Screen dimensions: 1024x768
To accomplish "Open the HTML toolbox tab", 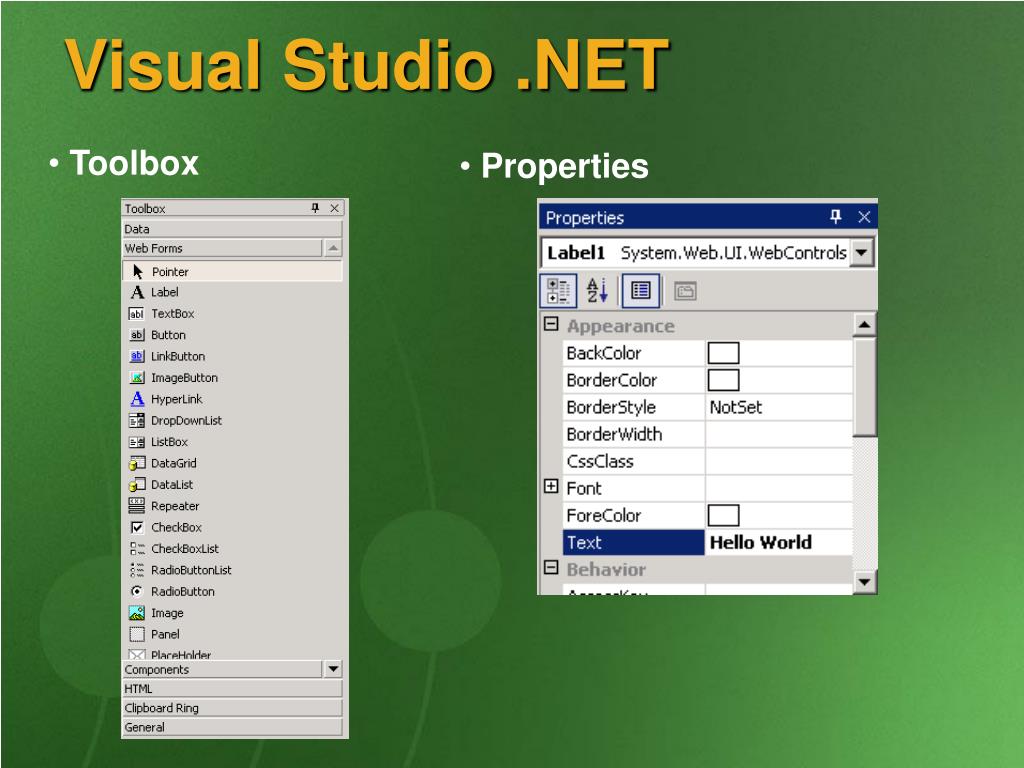I will click(232, 688).
